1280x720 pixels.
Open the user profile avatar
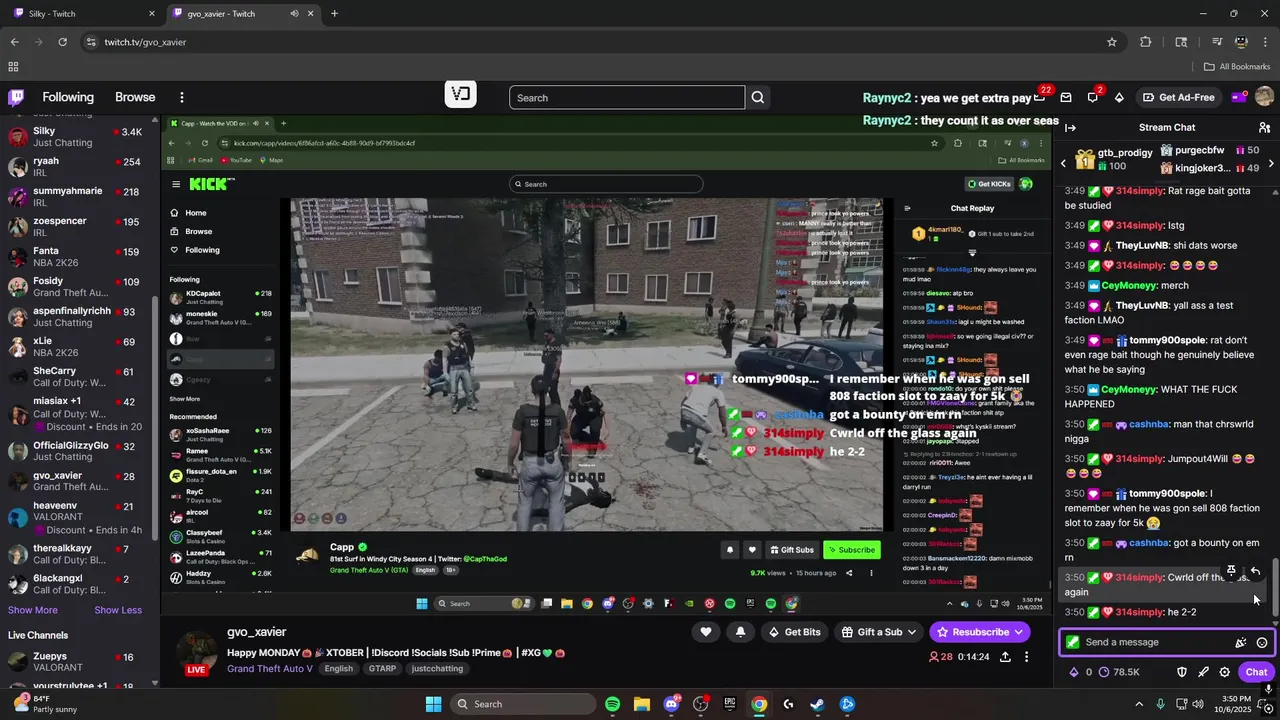click(x=1264, y=97)
